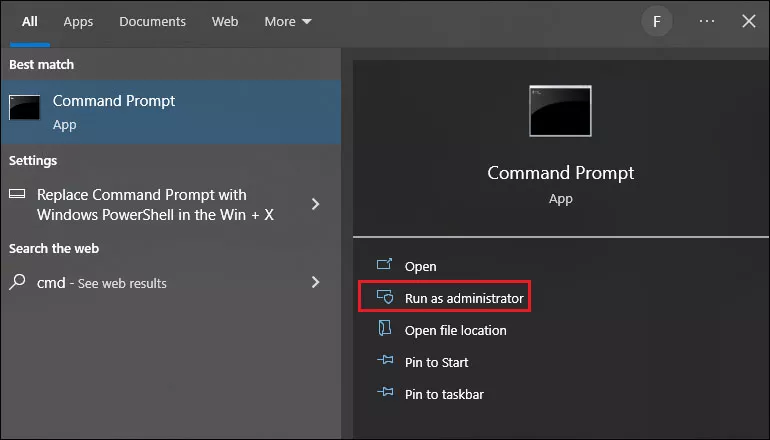Screen dimensions: 770x440
Task: Close the search panel
Action: (x=748, y=21)
